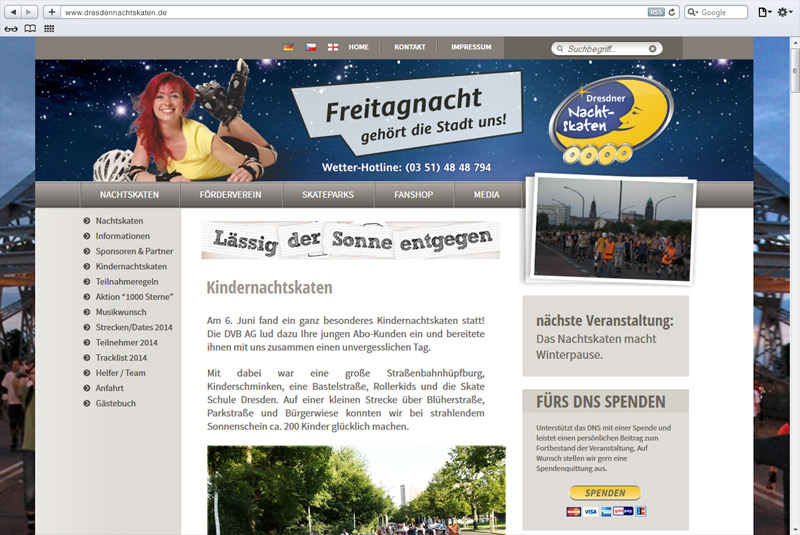
Task: Open the tree-lined street photo in the article
Action: tap(356, 490)
